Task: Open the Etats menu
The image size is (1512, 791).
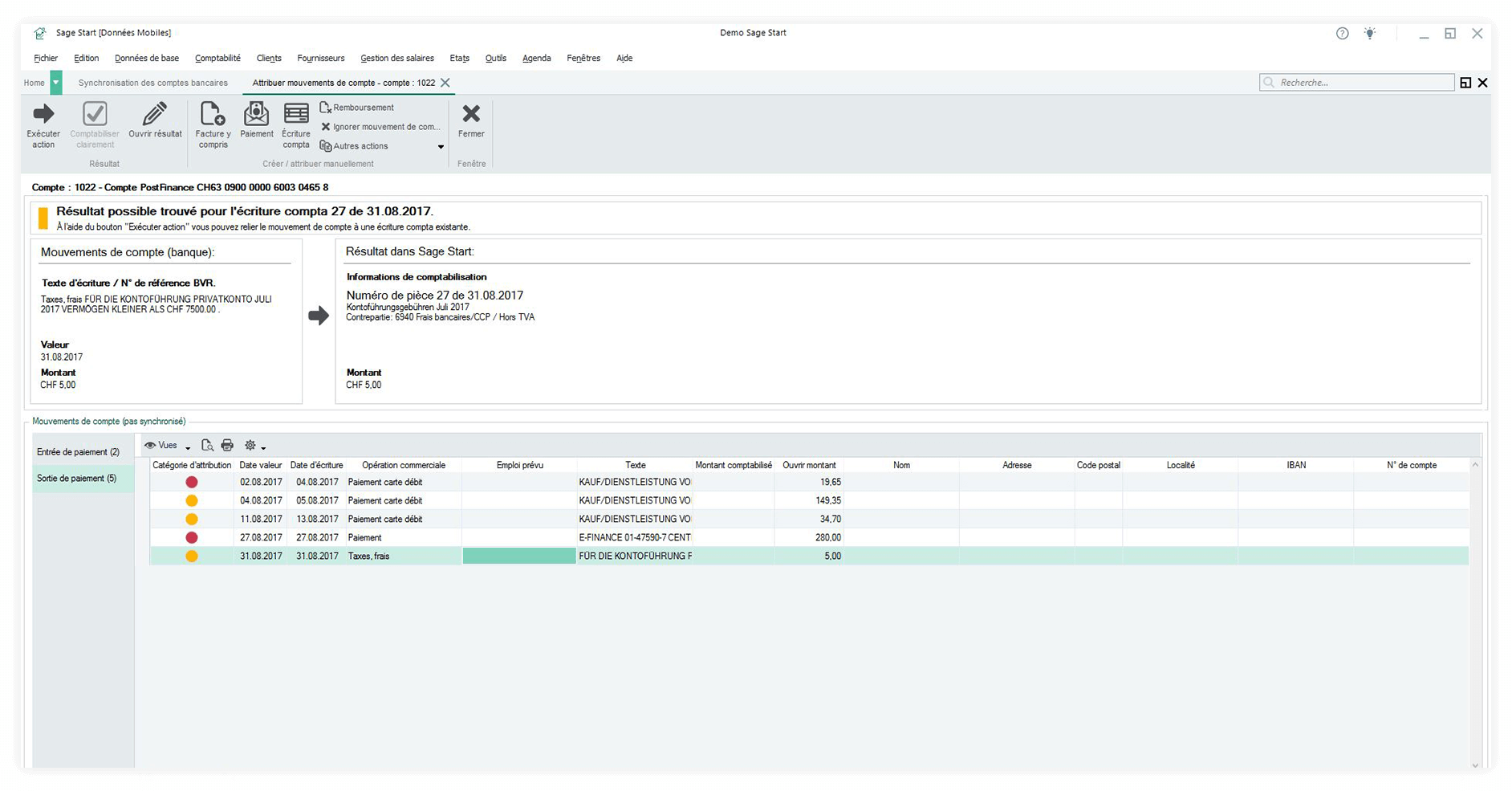Action: point(460,58)
